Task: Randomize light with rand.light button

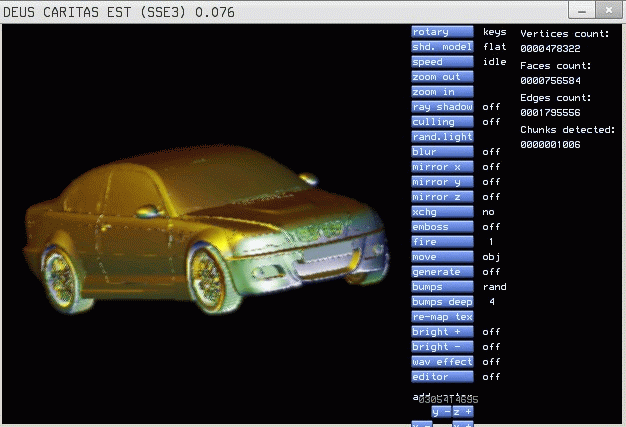Action: 442,137
